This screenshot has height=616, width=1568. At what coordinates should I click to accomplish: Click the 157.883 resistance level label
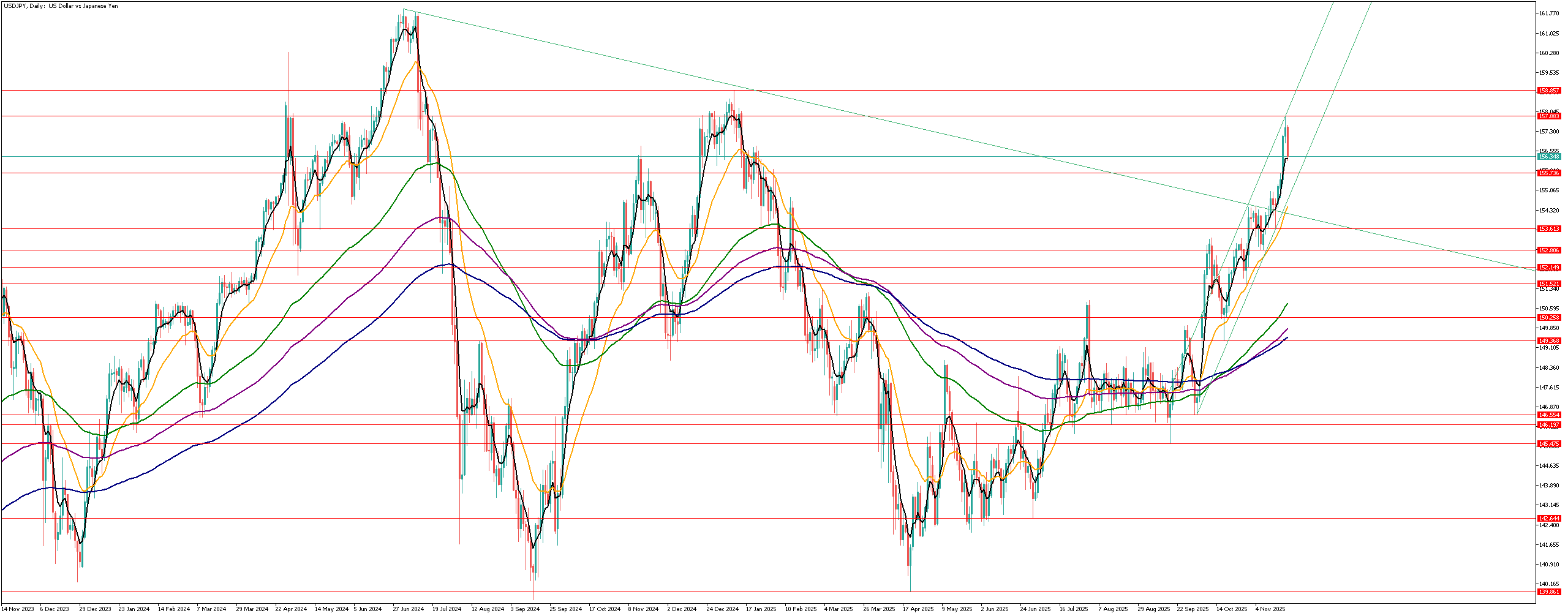pos(1549,116)
